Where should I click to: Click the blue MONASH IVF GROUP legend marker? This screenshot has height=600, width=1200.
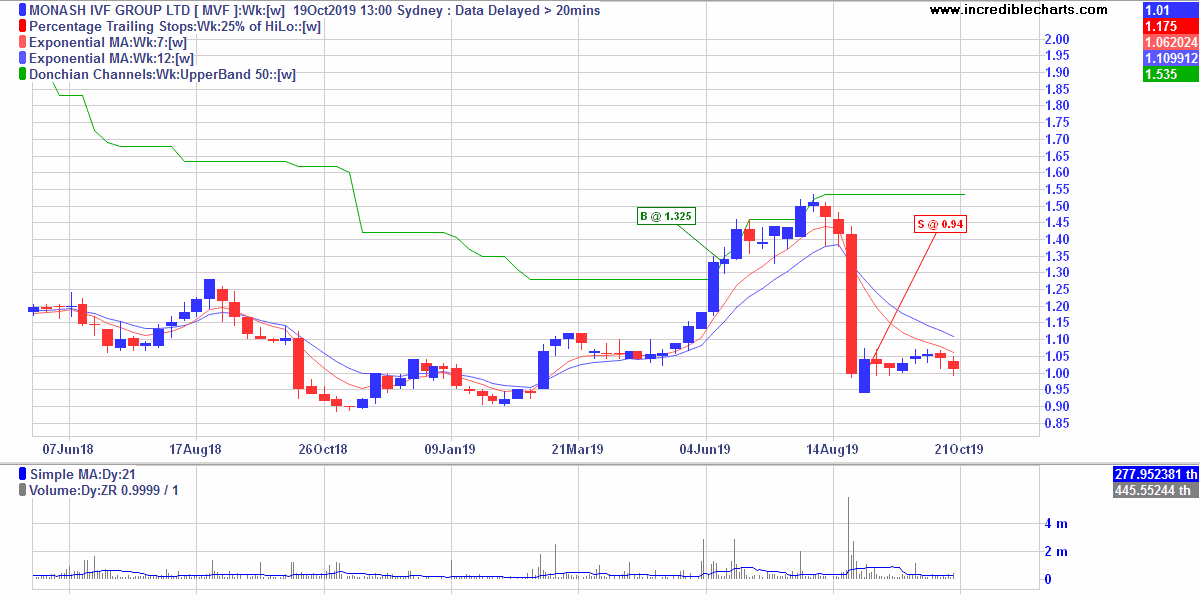(x=23, y=10)
